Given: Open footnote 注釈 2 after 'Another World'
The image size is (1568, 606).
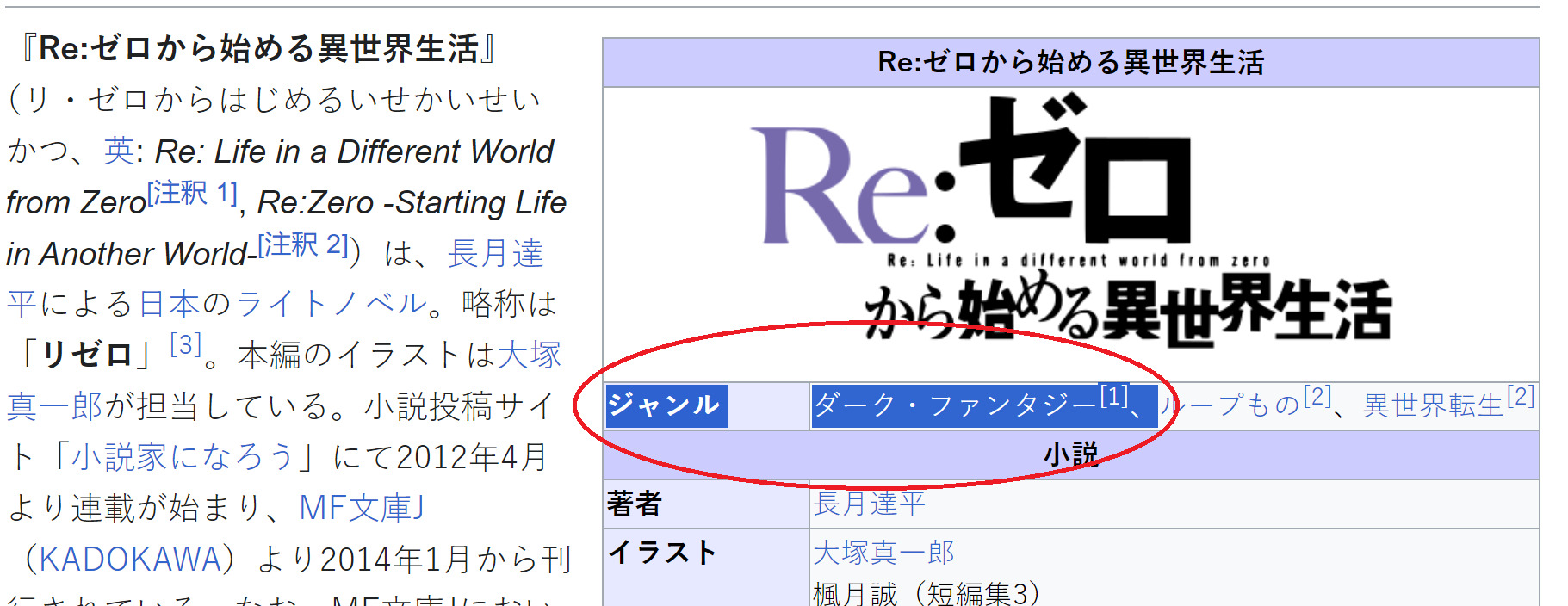Looking at the screenshot, I should click(x=303, y=244).
